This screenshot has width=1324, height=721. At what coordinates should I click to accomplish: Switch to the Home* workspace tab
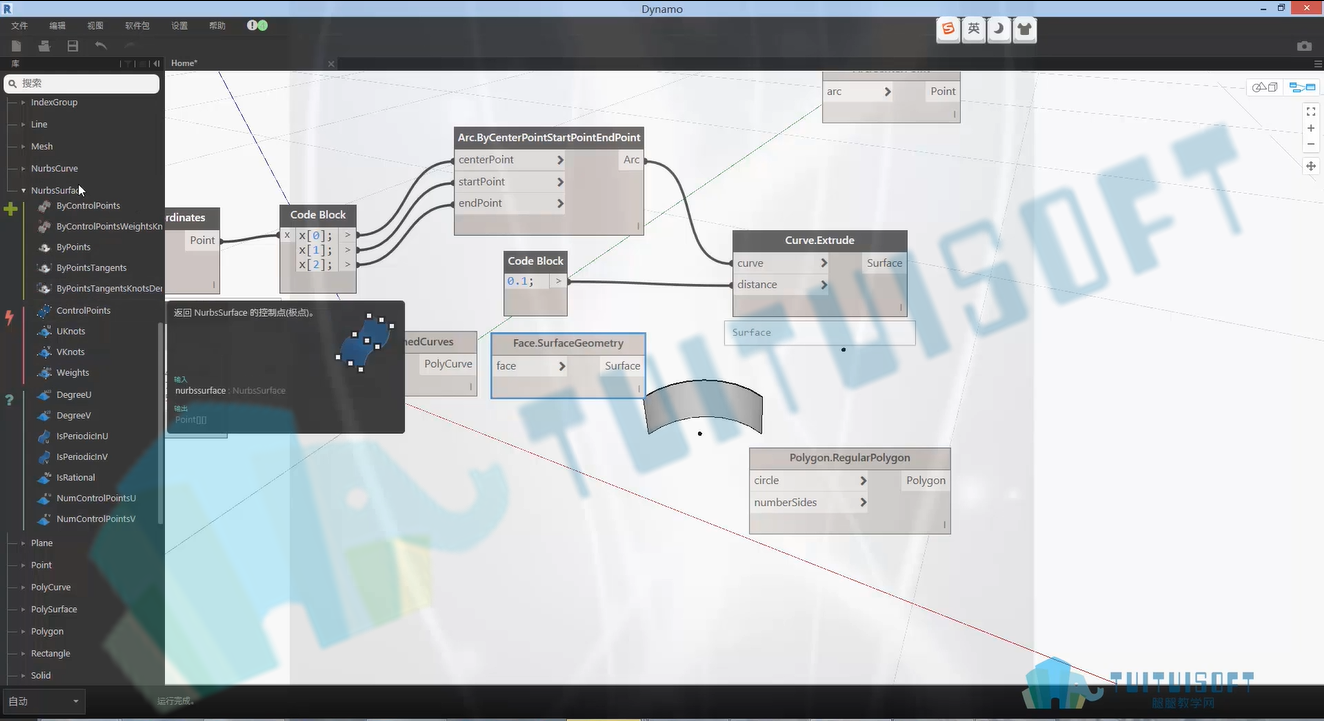(x=184, y=63)
